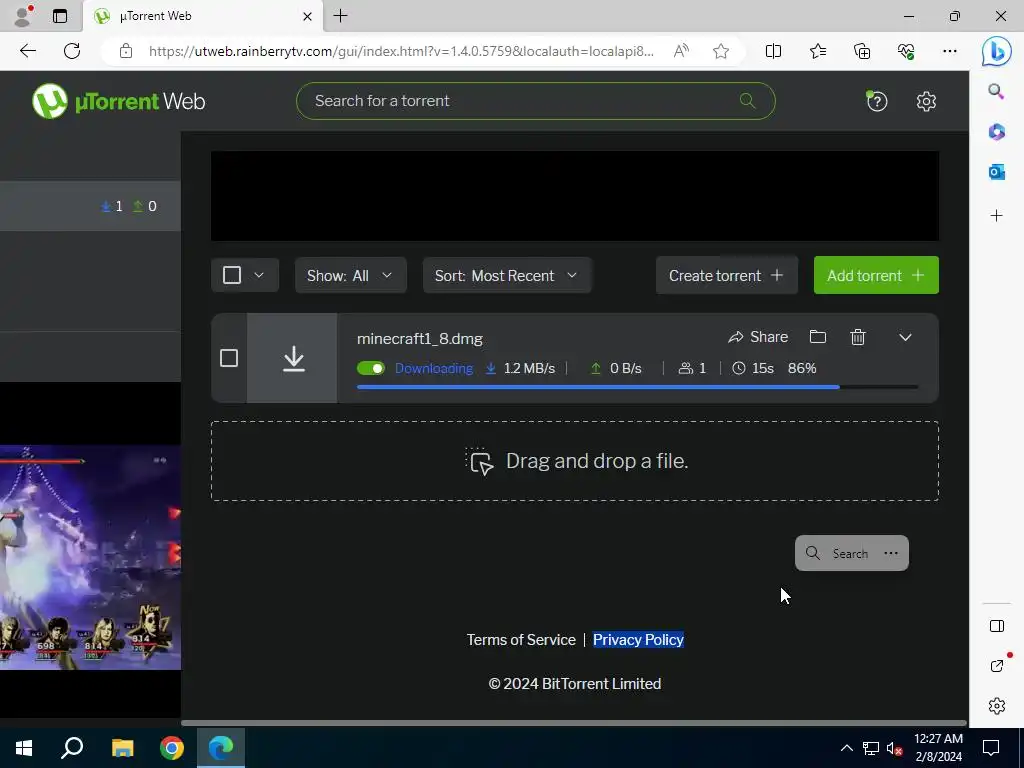Image resolution: width=1024 pixels, height=768 pixels.
Task: Toggle Read aloud icon in address bar
Action: (x=681, y=51)
